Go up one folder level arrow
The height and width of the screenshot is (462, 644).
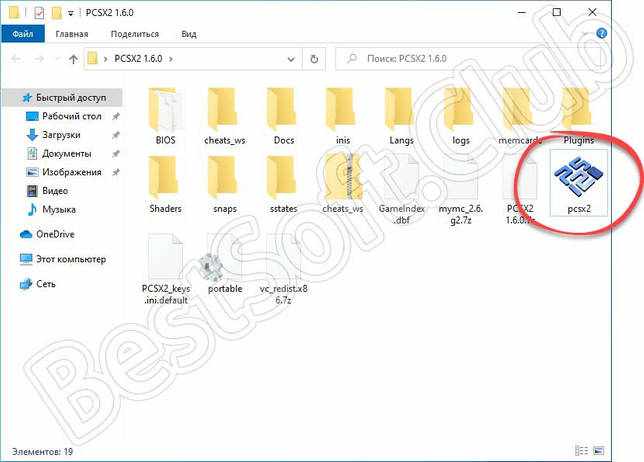click(x=73, y=59)
